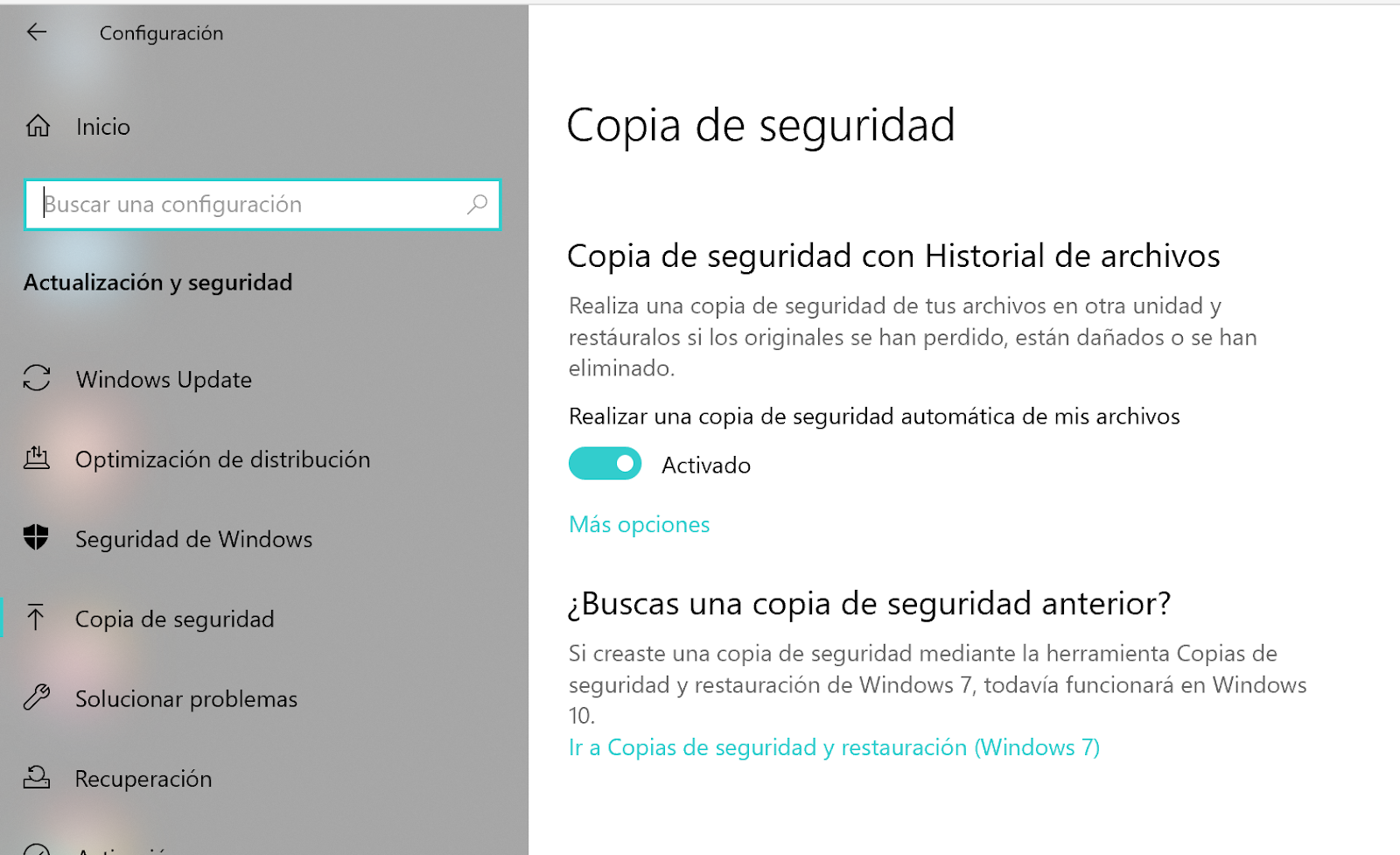Image resolution: width=1400 pixels, height=855 pixels.
Task: Click the search magnifier icon
Action: tap(477, 204)
